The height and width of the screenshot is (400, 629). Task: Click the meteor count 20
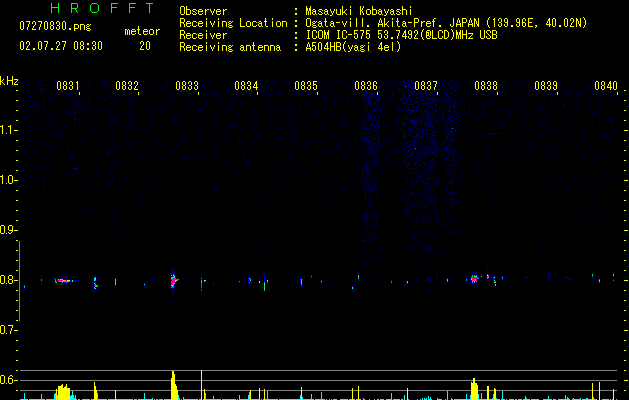145,46
